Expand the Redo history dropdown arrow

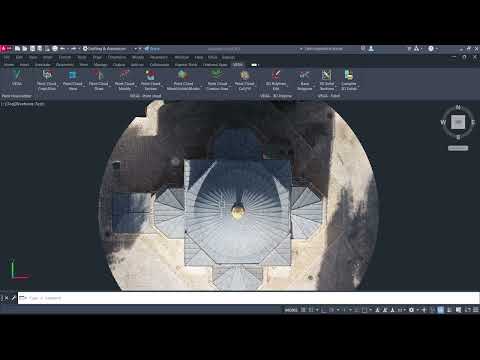pos(79,49)
